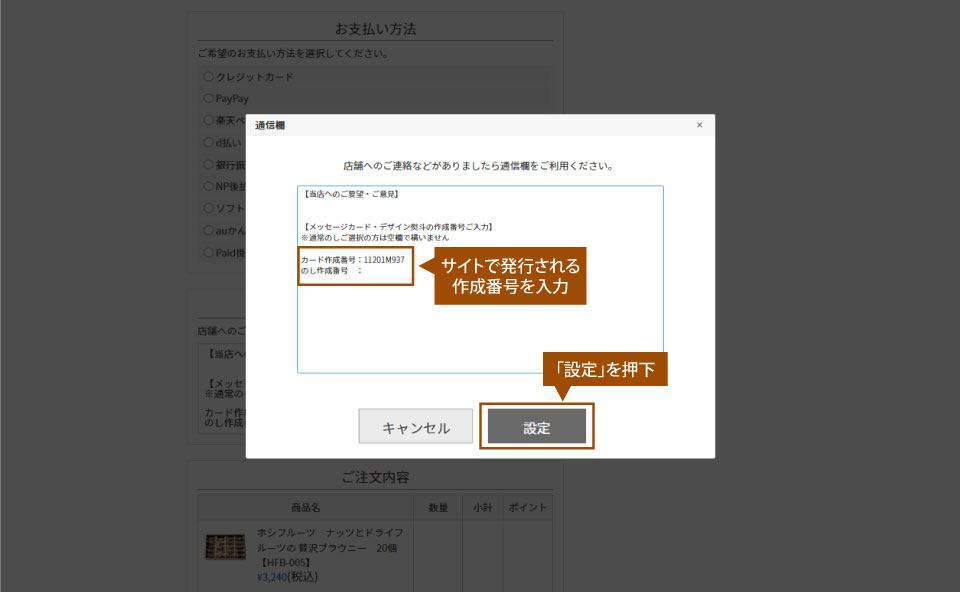This screenshot has height=592, width=960.
Task: Click the ホシフルーツ brownie product thumbnail
Action: 228,546
